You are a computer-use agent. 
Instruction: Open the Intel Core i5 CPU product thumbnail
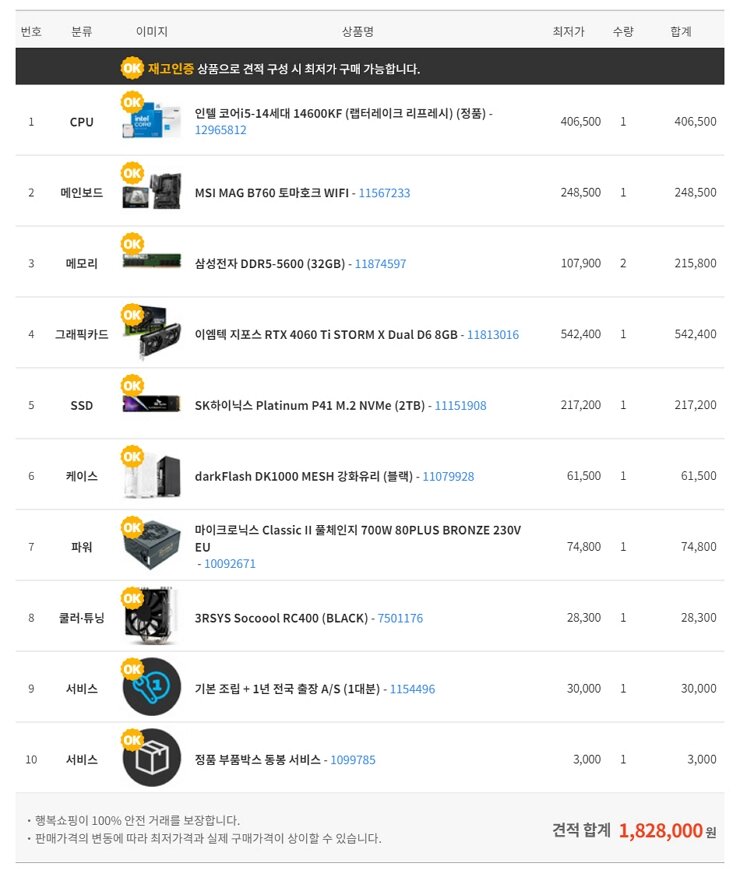tap(151, 120)
